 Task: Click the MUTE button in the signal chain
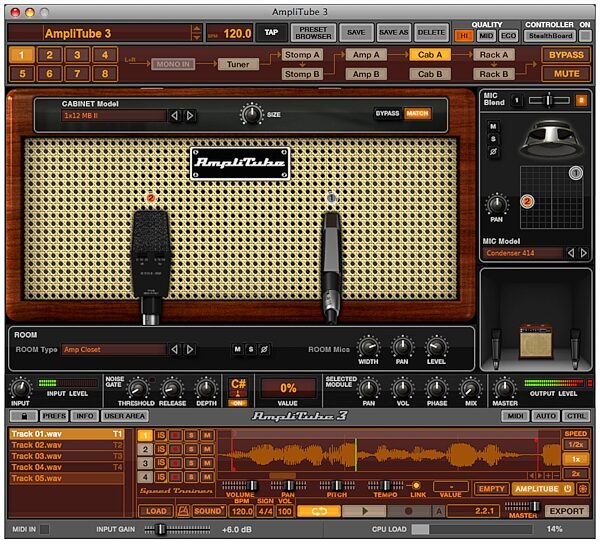[x=566, y=73]
